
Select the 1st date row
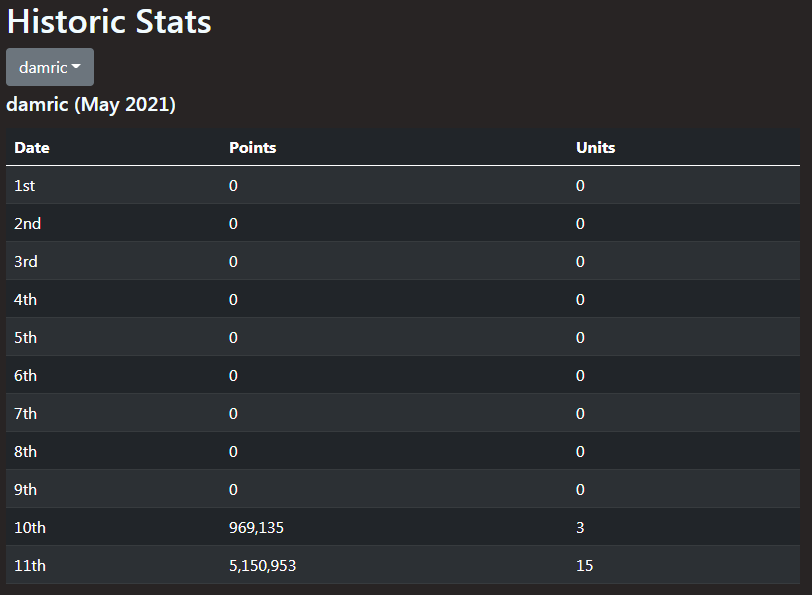[x=403, y=185]
